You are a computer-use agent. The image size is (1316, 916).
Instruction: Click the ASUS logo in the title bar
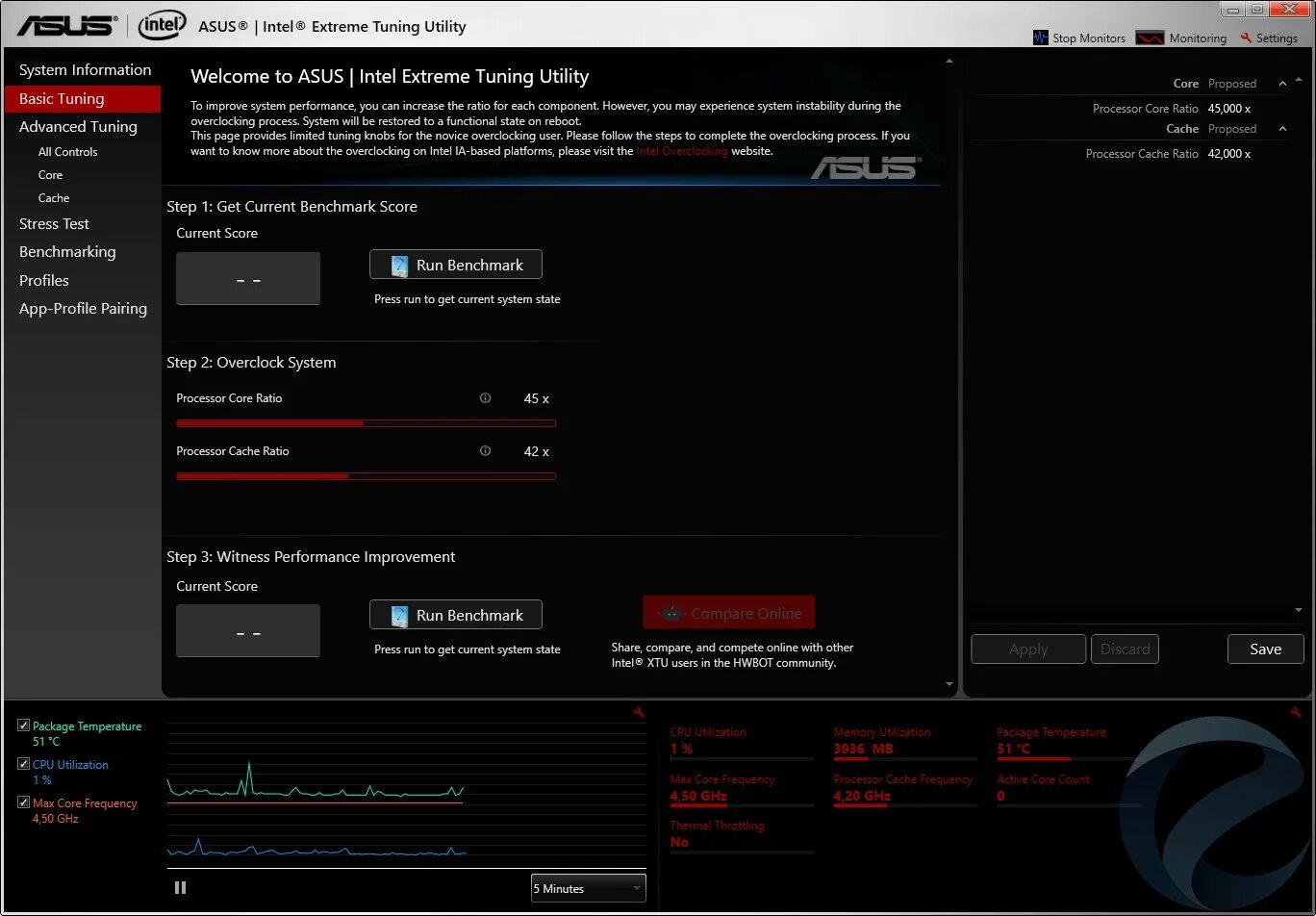(x=67, y=26)
